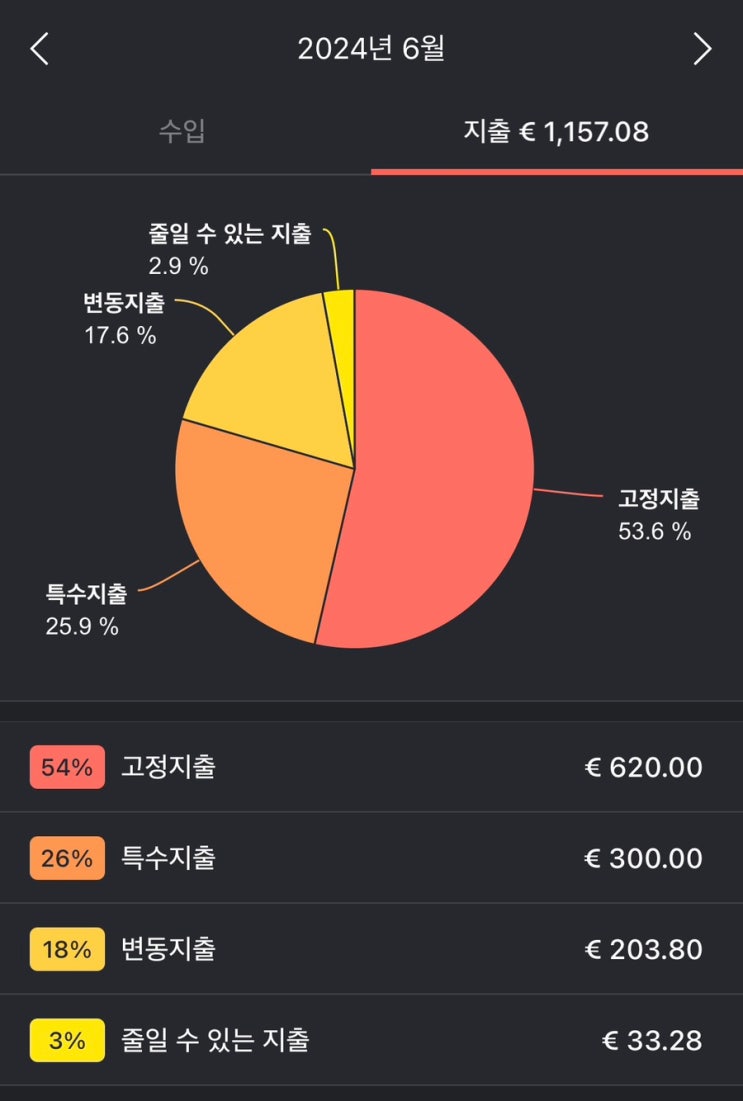Go to next month with right arrow
The image size is (743, 1101).
[703, 49]
